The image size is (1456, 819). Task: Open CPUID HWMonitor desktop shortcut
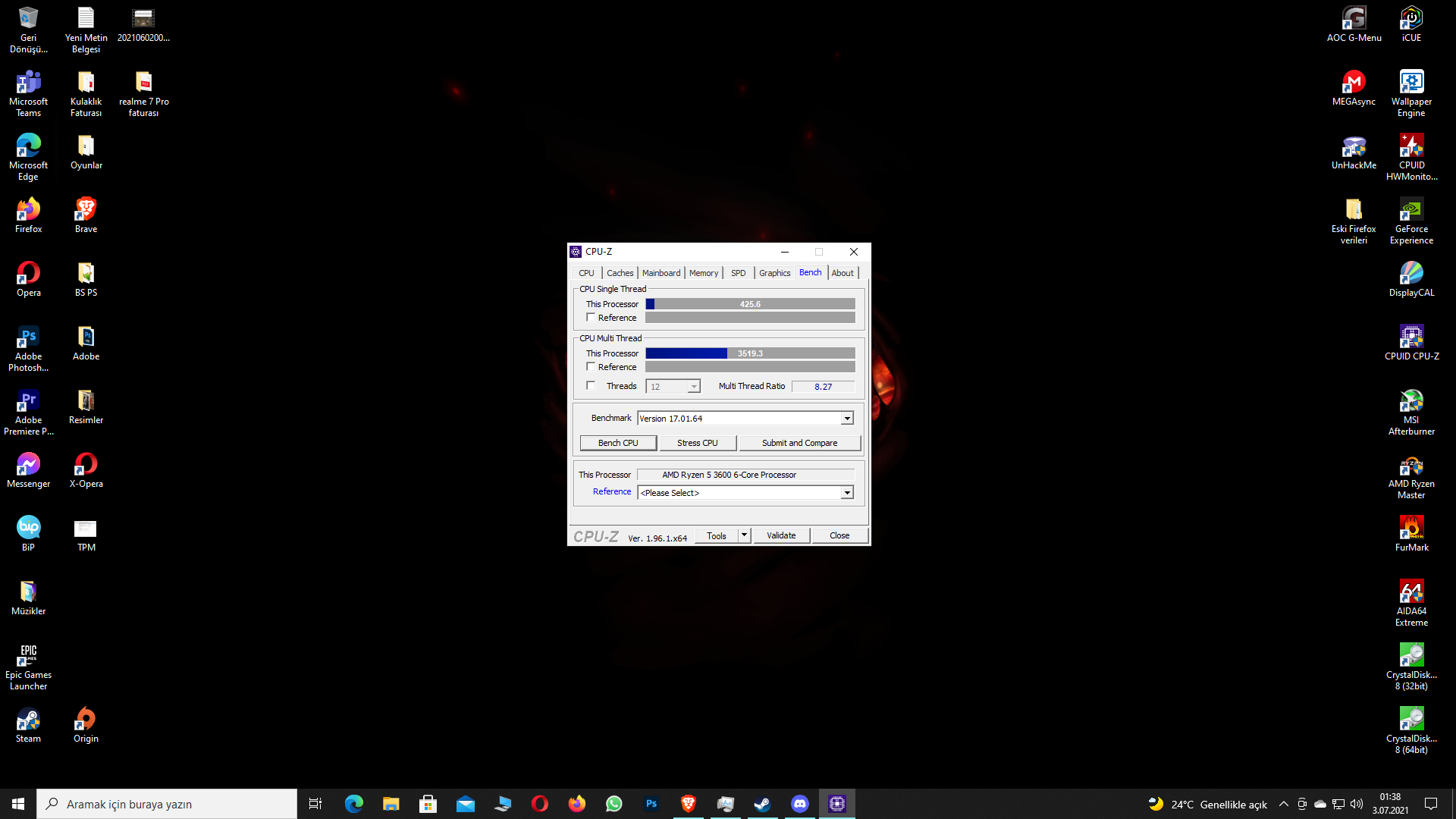[1411, 158]
